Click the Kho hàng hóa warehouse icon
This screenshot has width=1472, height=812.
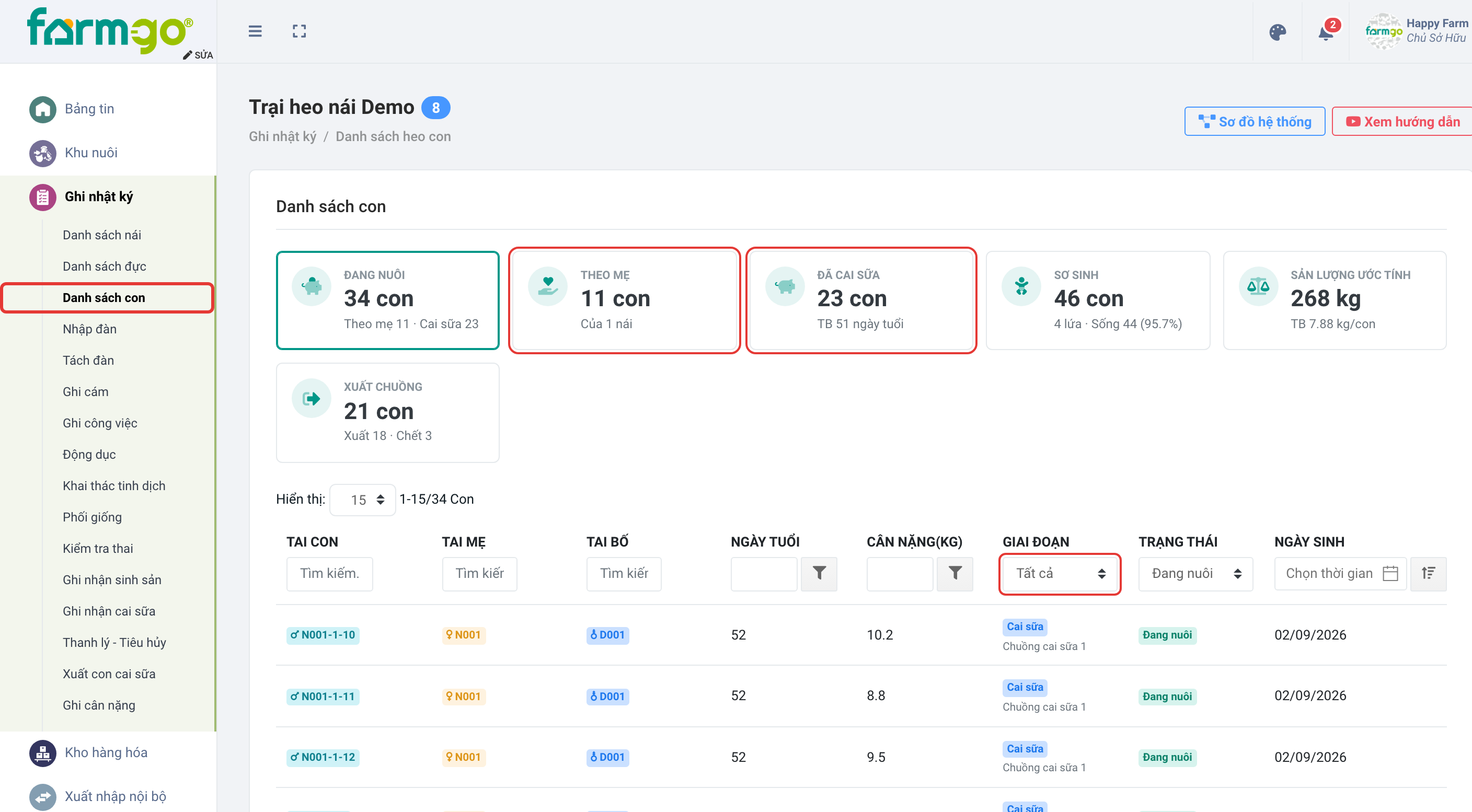coord(42,752)
